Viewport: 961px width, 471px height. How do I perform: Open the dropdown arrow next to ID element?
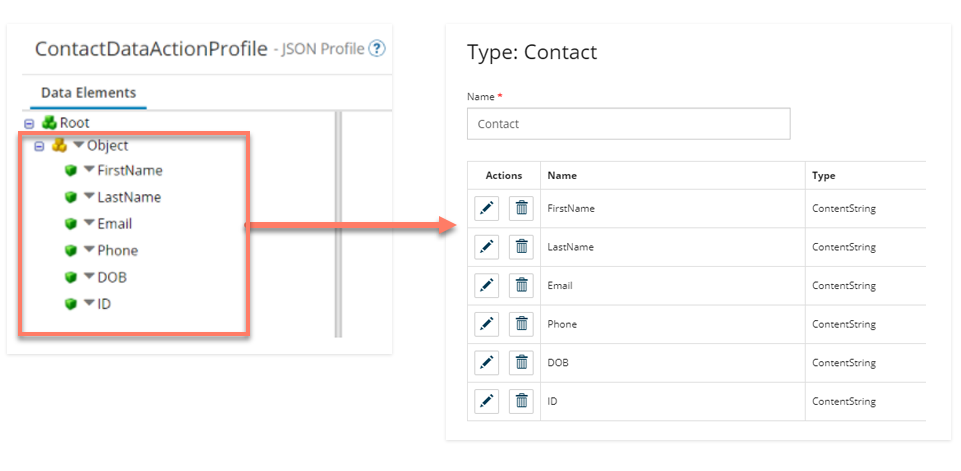click(89, 302)
